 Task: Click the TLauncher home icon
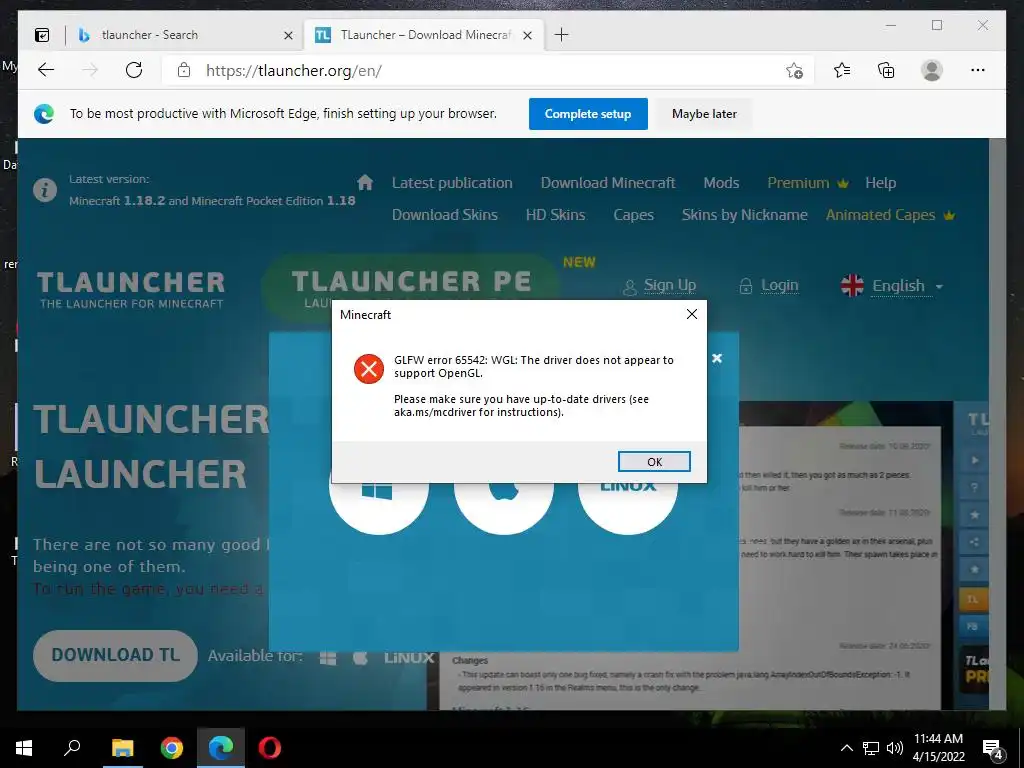coord(365,182)
